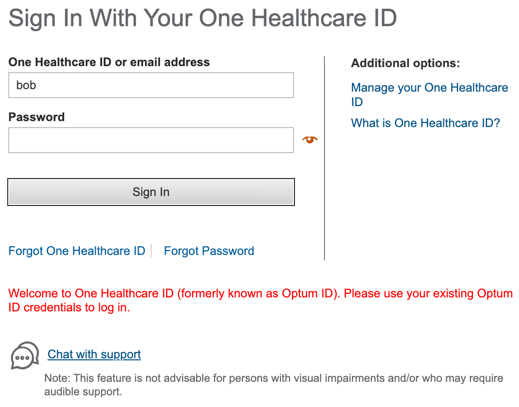Click the note about visual impairments
The image size is (519, 407).
click(x=274, y=378)
